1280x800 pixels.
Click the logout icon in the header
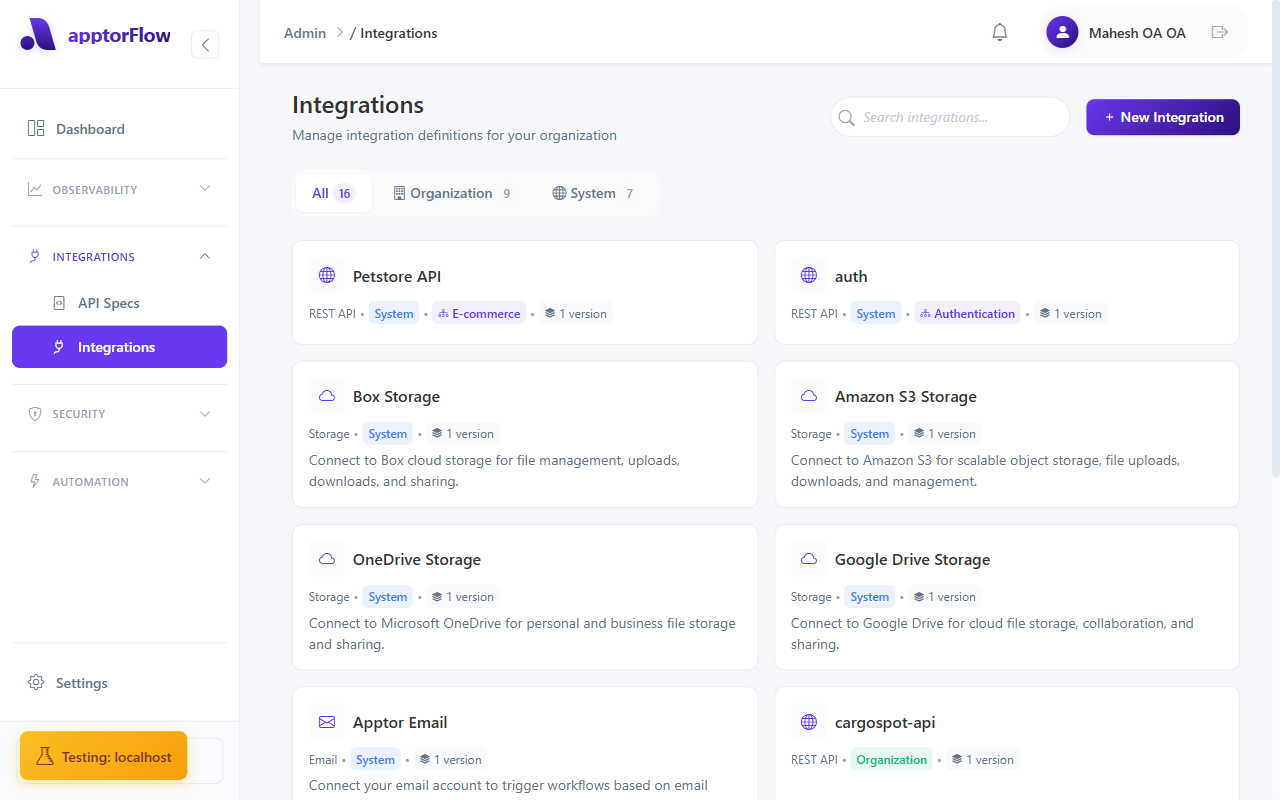click(1220, 32)
